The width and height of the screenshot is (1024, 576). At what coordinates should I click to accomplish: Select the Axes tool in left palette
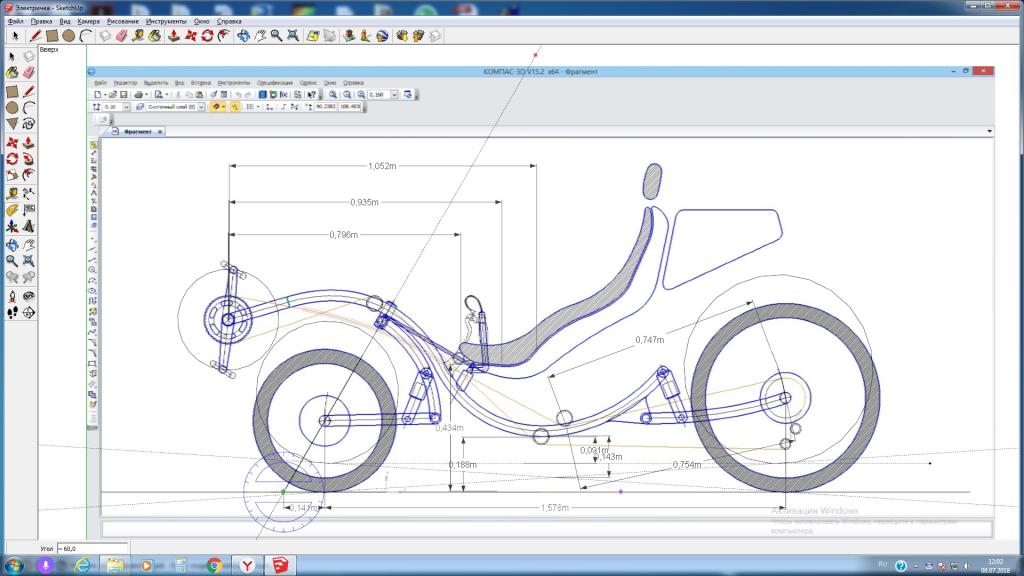coord(12,227)
